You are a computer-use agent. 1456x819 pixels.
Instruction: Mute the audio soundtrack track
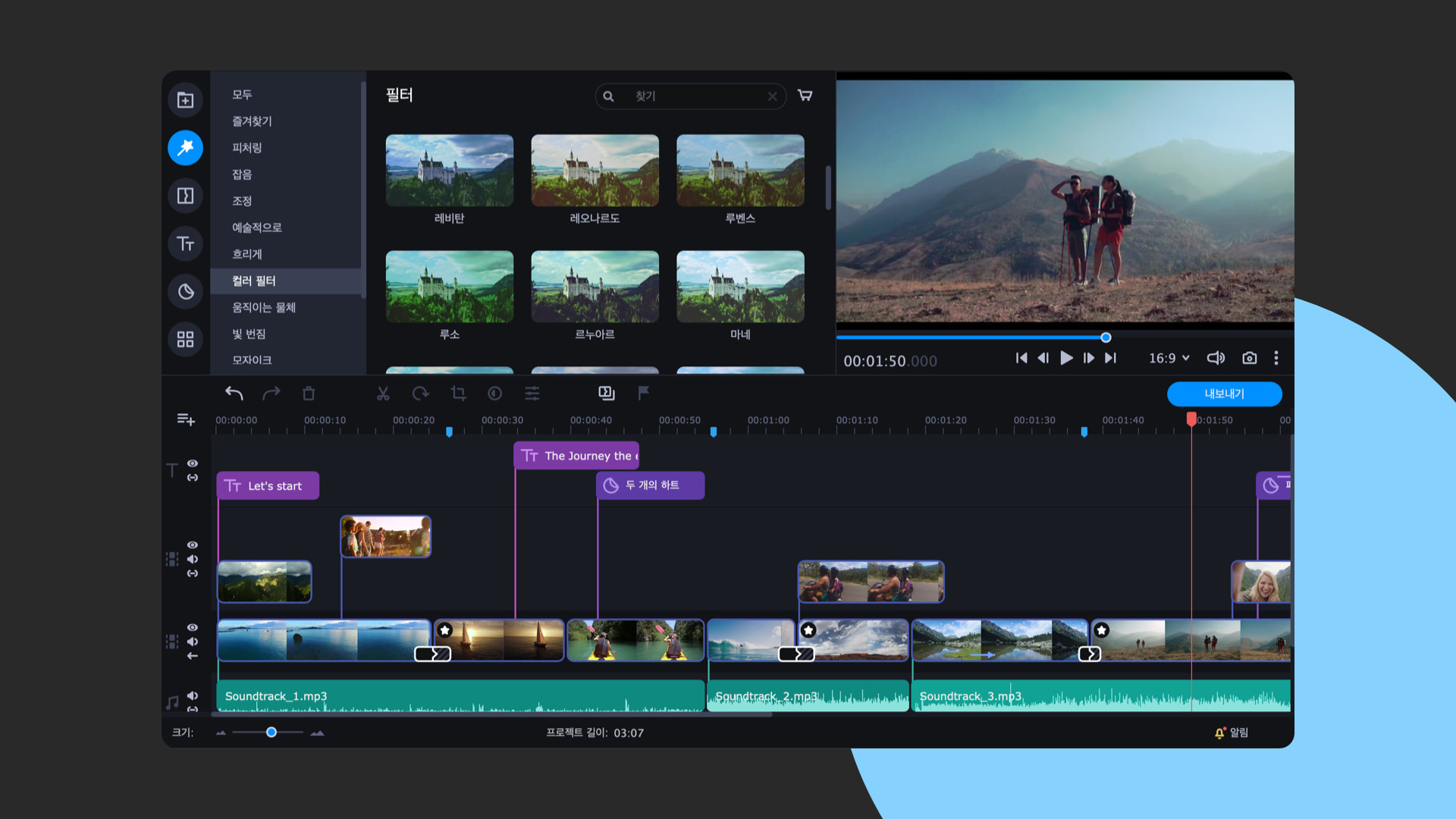[193, 695]
